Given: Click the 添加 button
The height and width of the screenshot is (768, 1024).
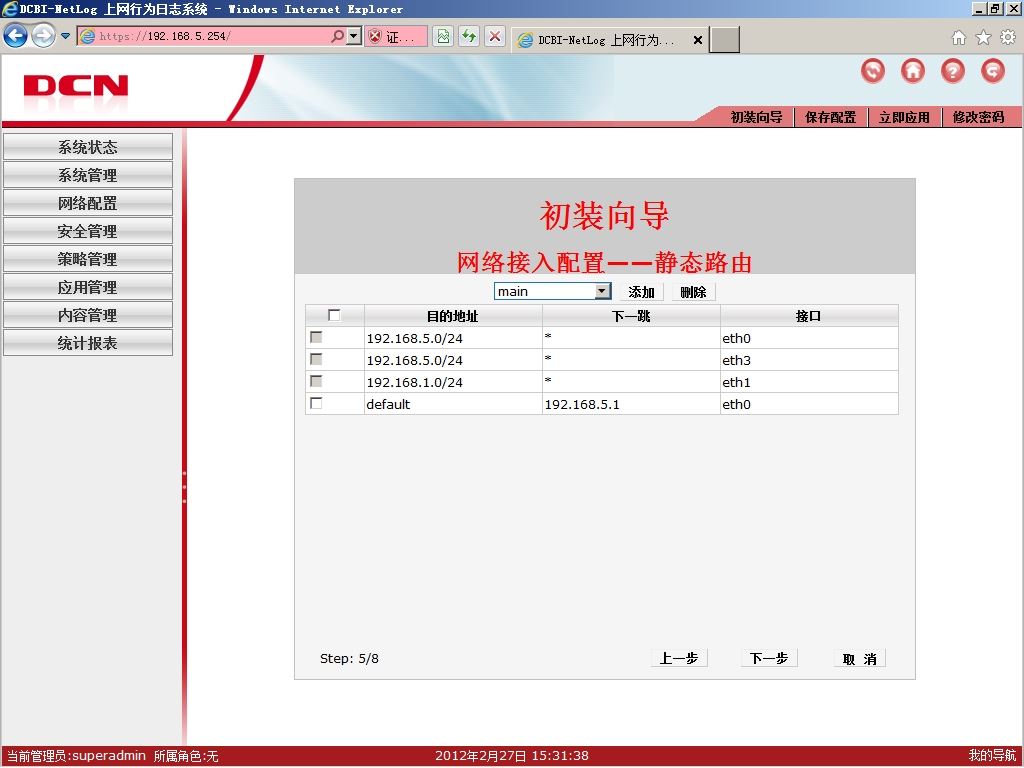Looking at the screenshot, I should click(x=641, y=292).
